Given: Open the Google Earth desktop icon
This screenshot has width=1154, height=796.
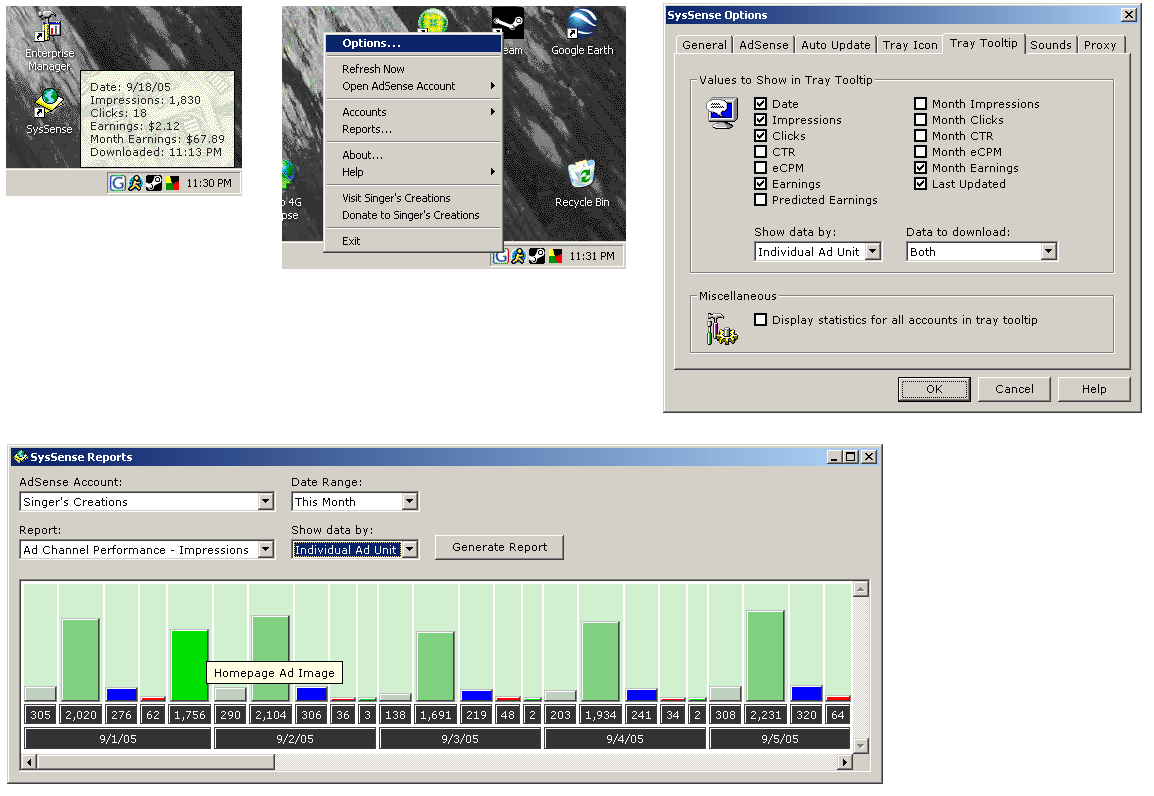Looking at the screenshot, I should 582,26.
